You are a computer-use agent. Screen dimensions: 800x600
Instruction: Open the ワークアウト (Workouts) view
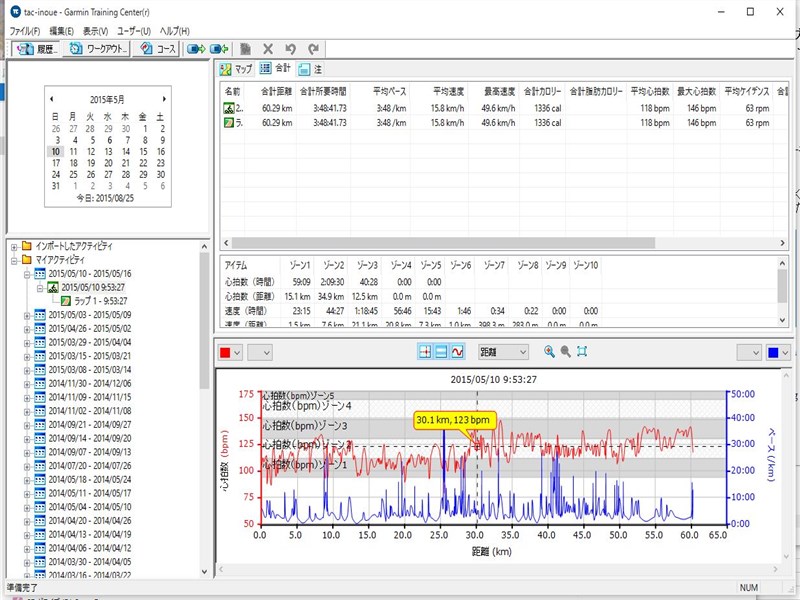click(x=97, y=49)
